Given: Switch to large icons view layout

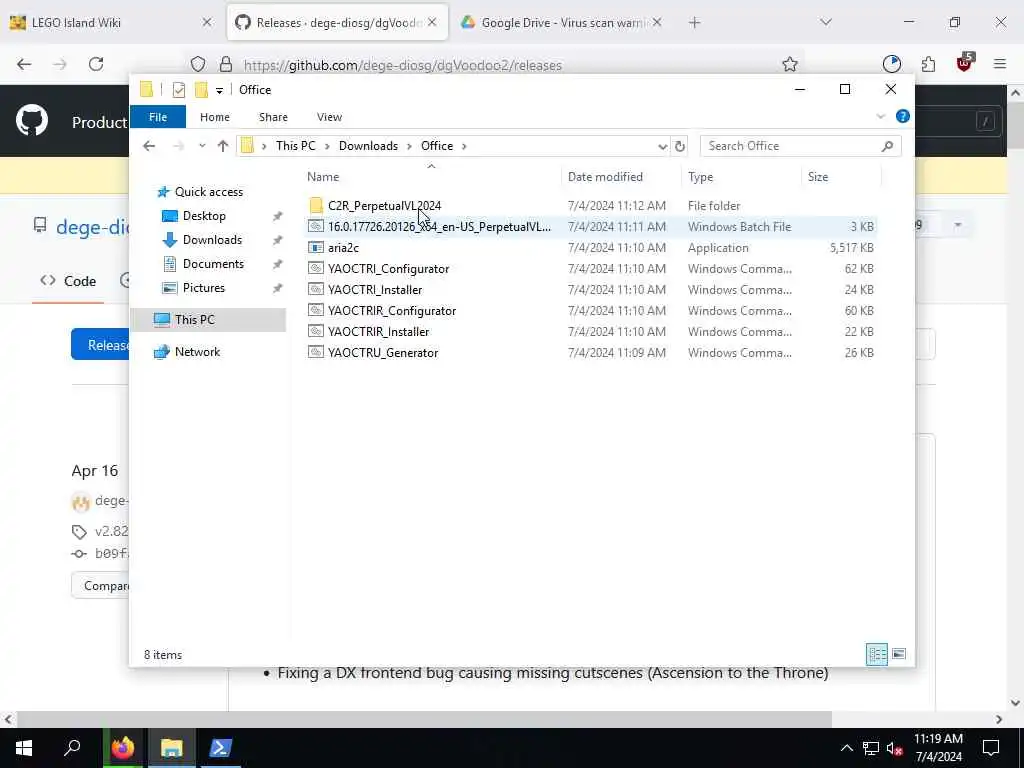Looking at the screenshot, I should coord(899,654).
